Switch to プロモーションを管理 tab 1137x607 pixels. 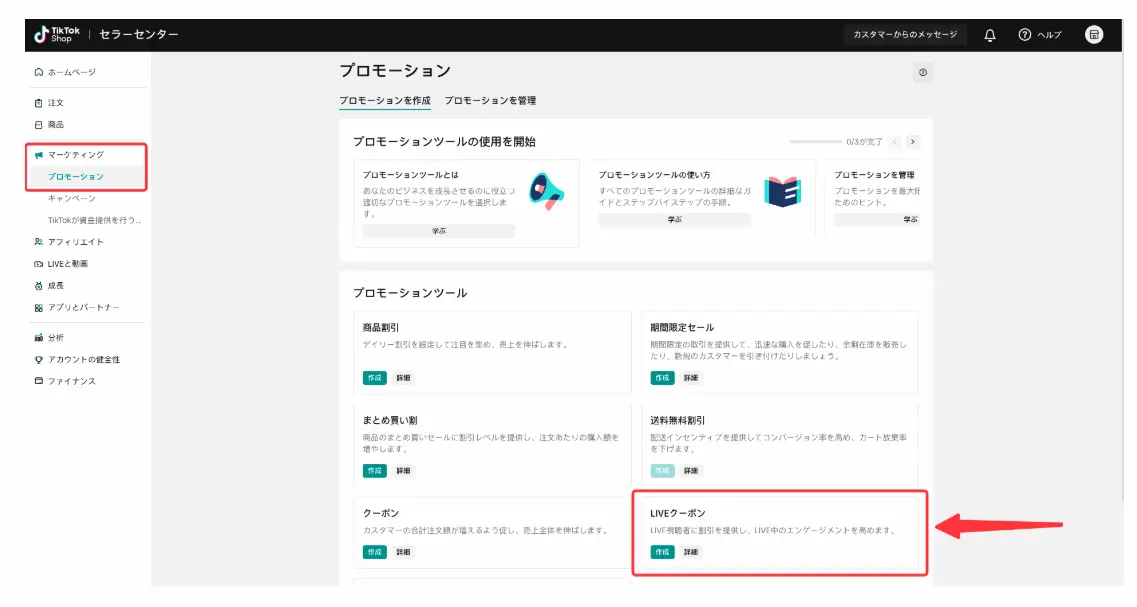coord(490,101)
